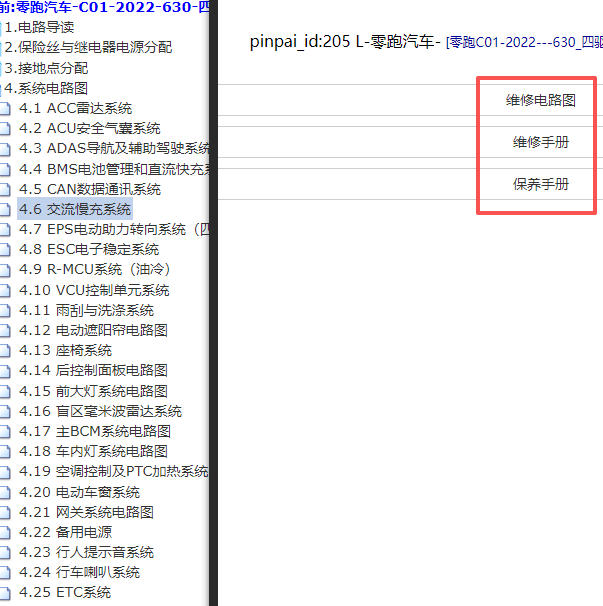Viewport: 603px width, 606px height.
Task: Open 4.15 前大灯系统电路图
Action: [x=93, y=391]
